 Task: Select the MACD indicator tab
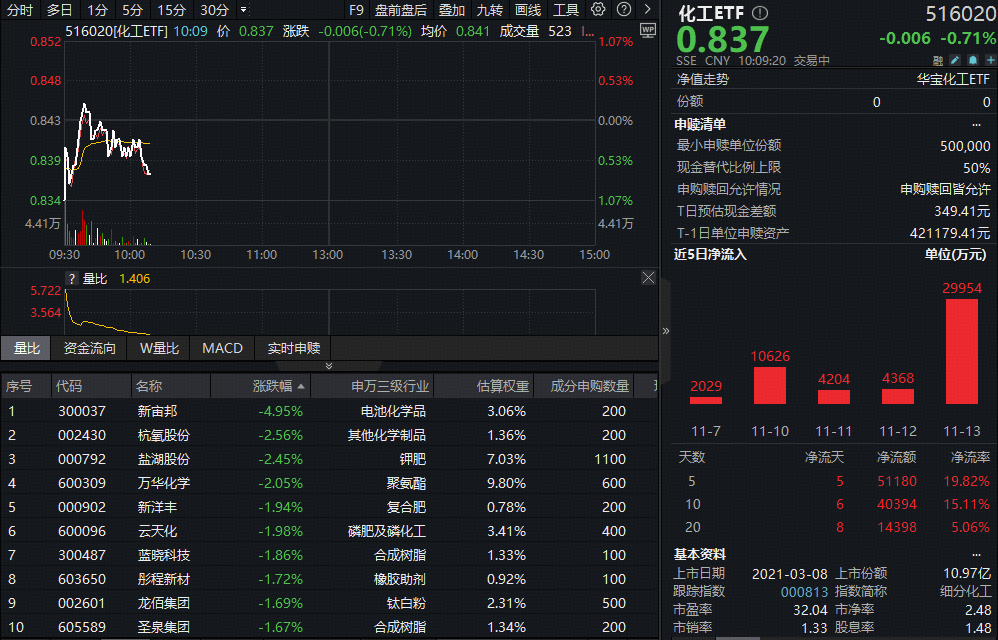point(222,348)
